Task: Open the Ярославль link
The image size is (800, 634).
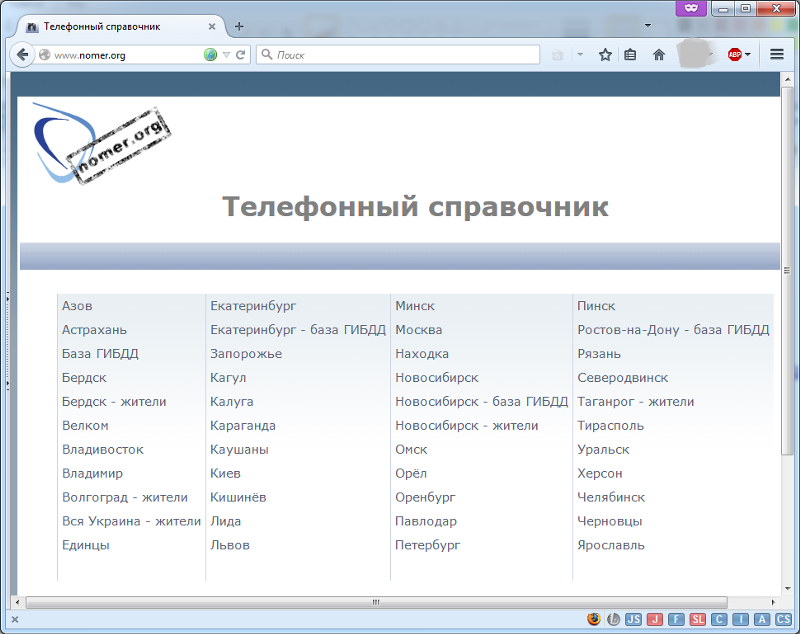Action: coord(611,545)
